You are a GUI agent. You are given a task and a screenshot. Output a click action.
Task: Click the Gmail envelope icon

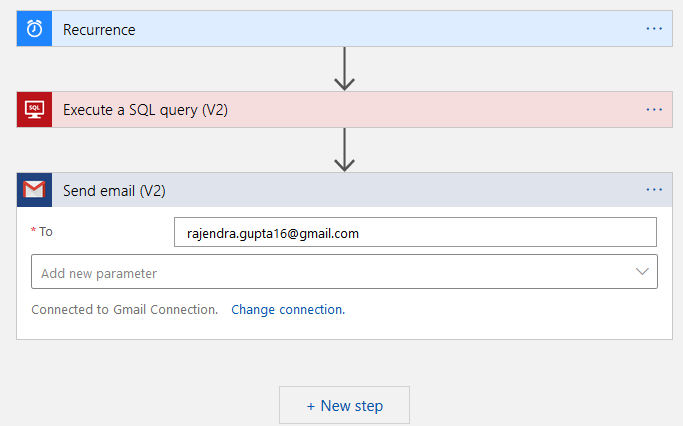pos(34,190)
